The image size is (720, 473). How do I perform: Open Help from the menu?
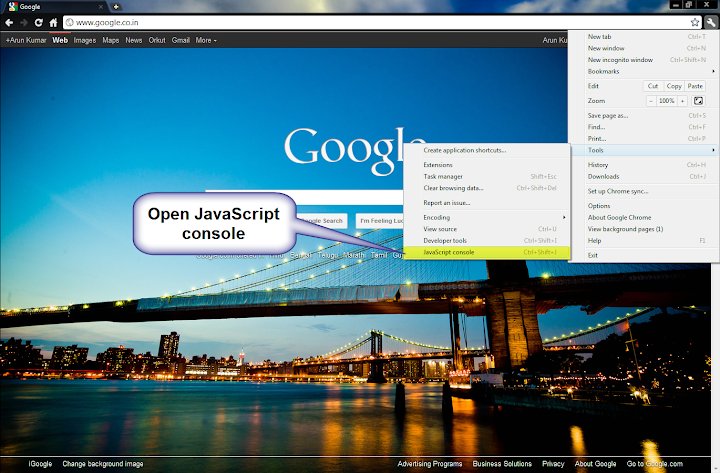[643, 240]
